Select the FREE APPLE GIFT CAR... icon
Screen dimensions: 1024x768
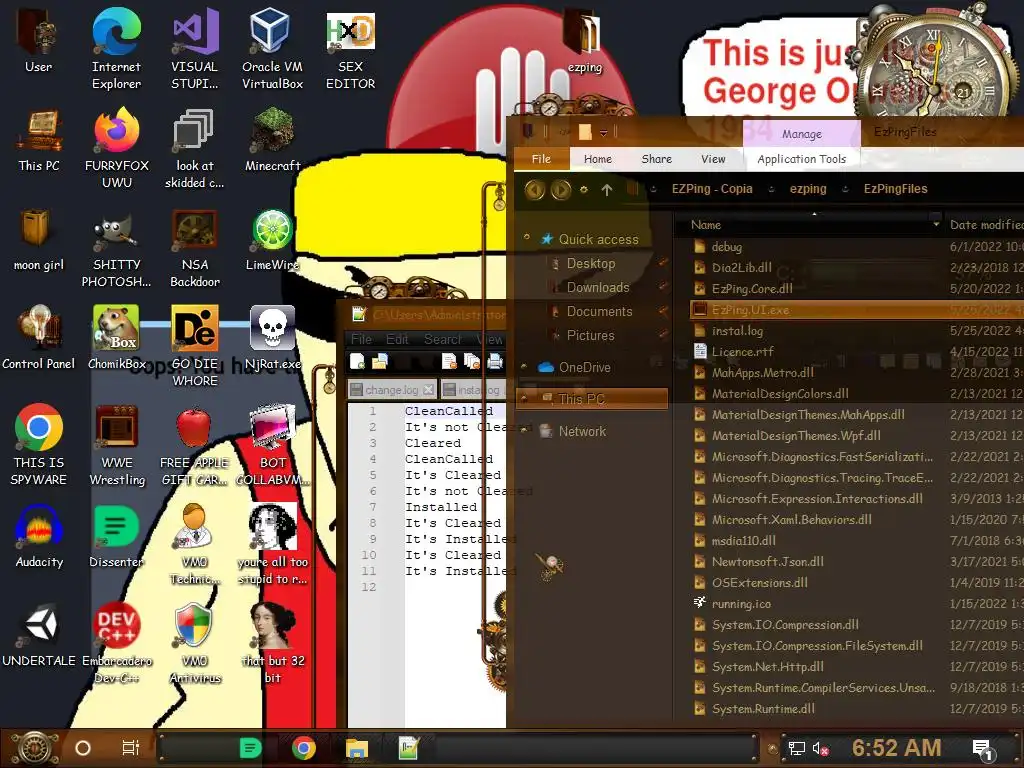pos(195,445)
